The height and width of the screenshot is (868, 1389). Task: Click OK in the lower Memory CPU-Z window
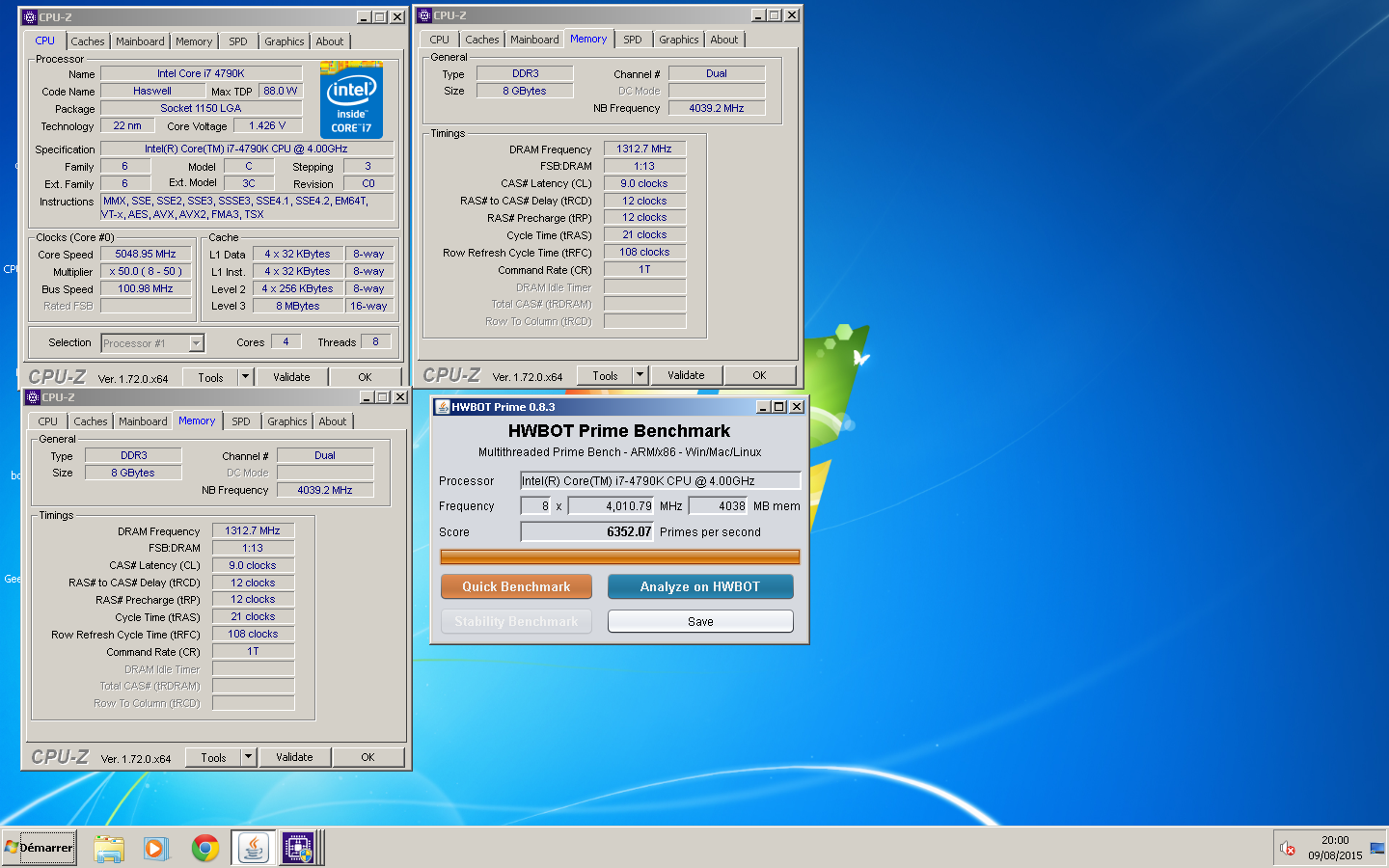[x=368, y=757]
